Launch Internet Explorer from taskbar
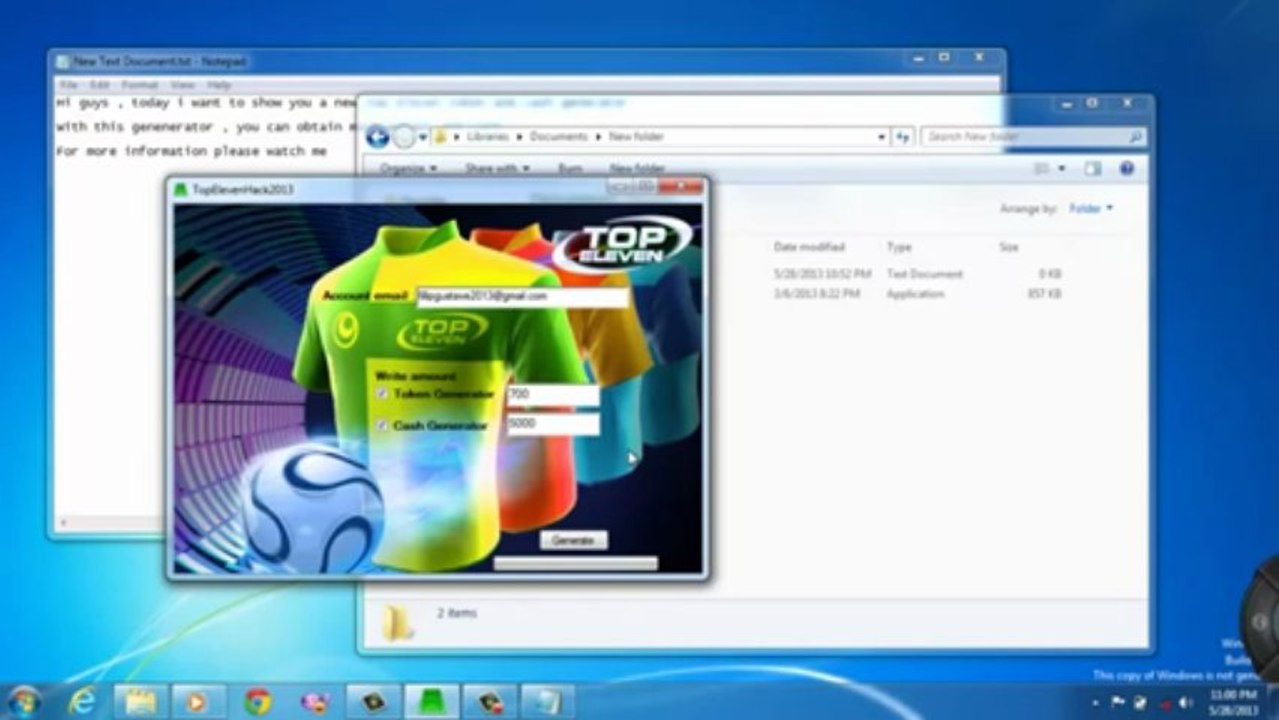The image size is (1279, 720). [x=82, y=702]
